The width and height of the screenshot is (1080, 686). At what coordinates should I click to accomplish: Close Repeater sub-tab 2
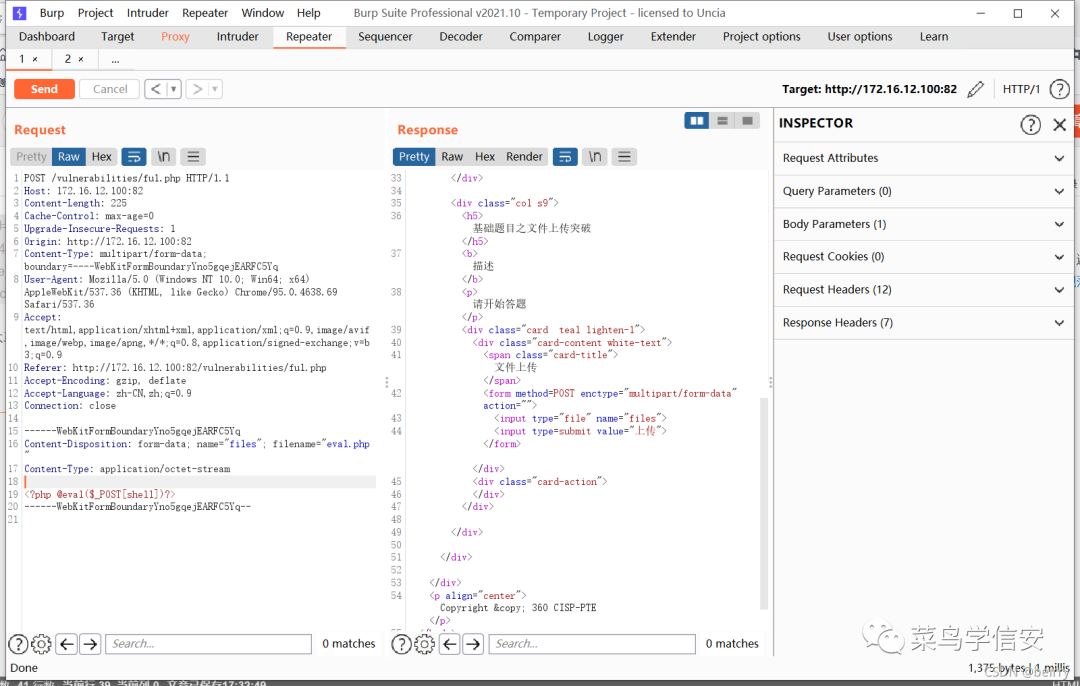pyautogui.click(x=81, y=59)
